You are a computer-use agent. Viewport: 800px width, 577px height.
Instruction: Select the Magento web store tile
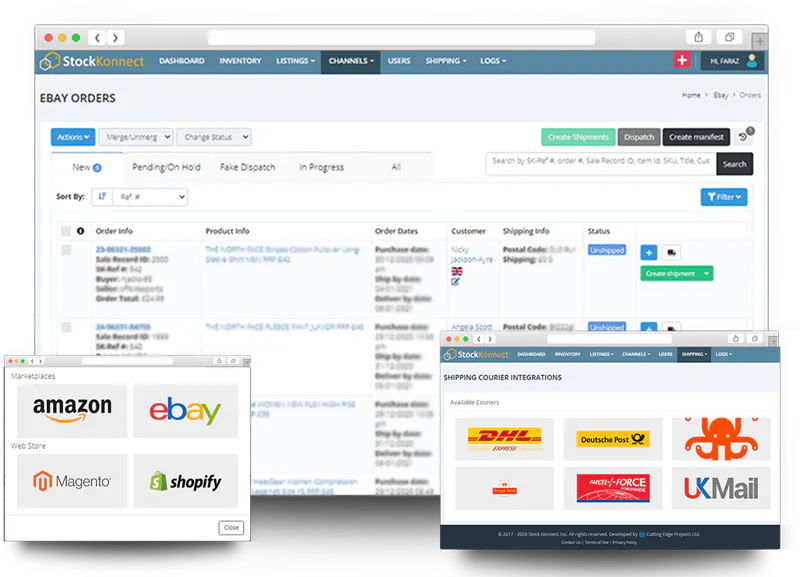tap(72, 481)
